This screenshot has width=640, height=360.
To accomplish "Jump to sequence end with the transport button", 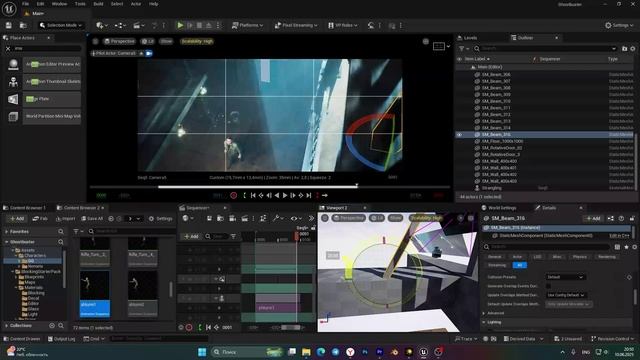I will 309,196.
